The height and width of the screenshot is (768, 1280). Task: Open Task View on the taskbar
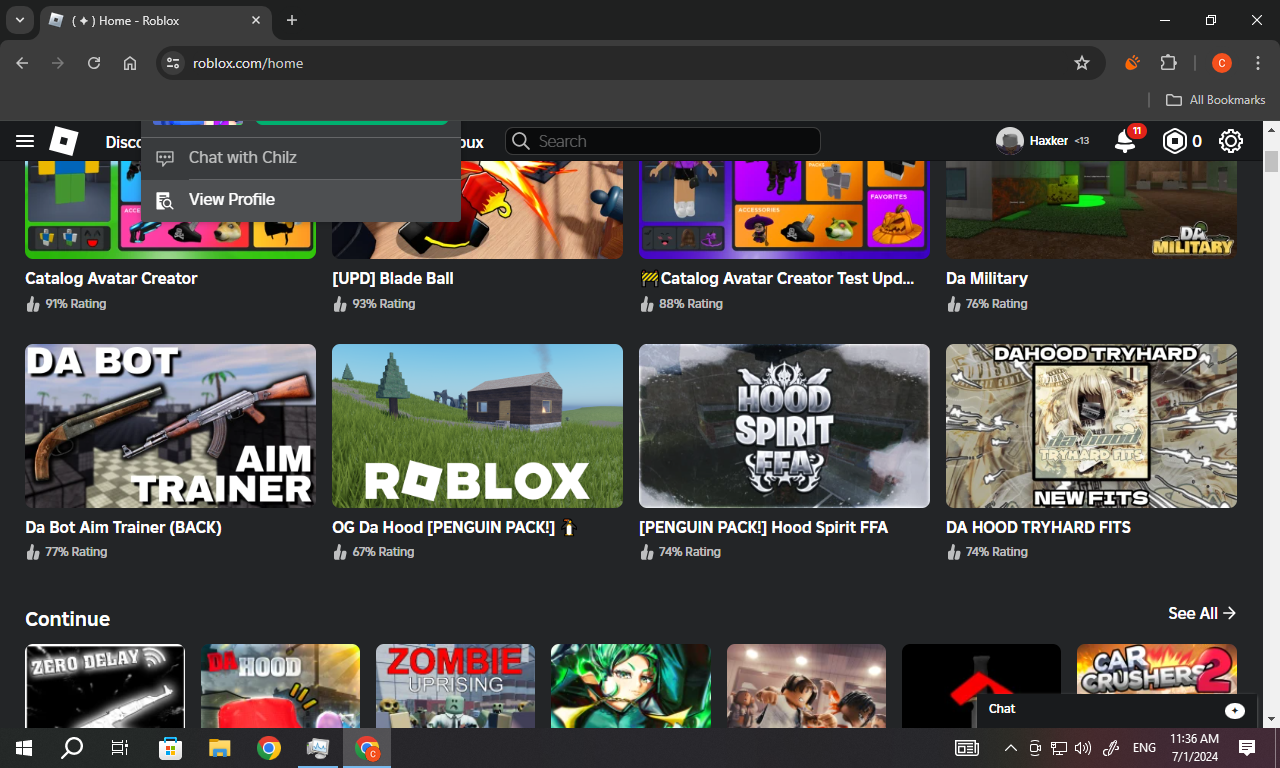(x=120, y=747)
